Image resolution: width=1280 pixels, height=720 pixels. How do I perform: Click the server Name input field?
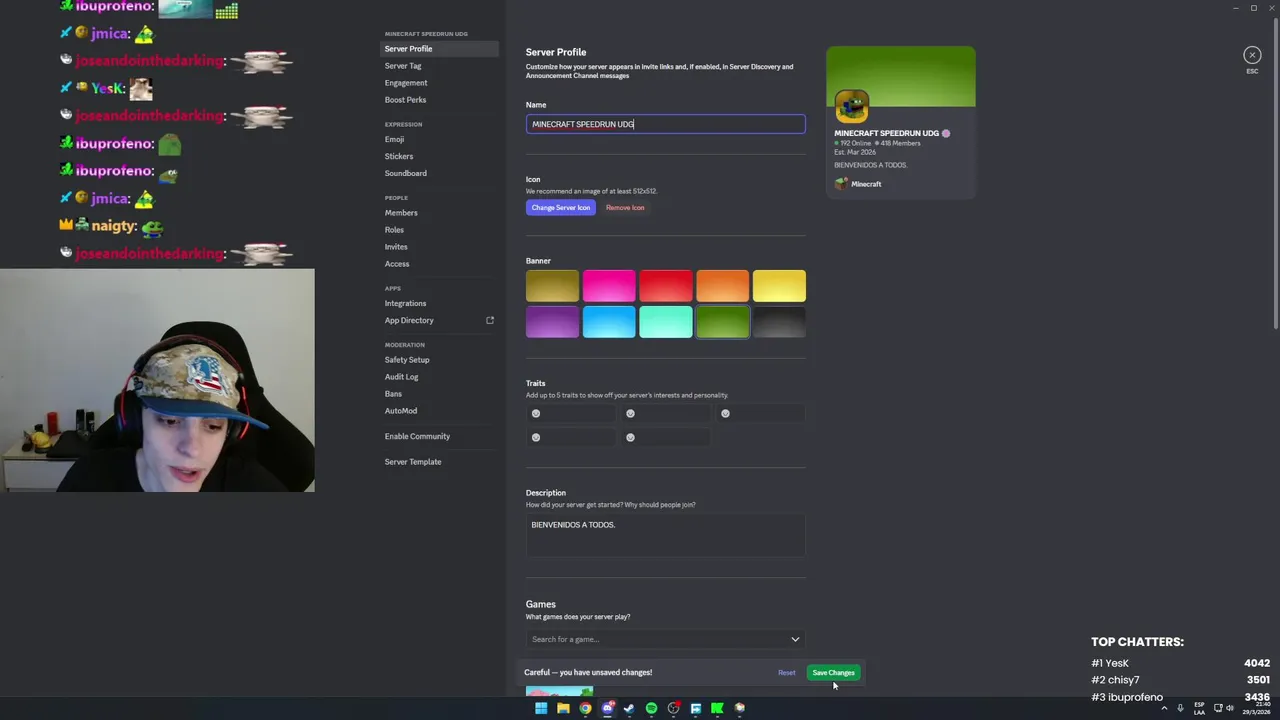tap(666, 124)
